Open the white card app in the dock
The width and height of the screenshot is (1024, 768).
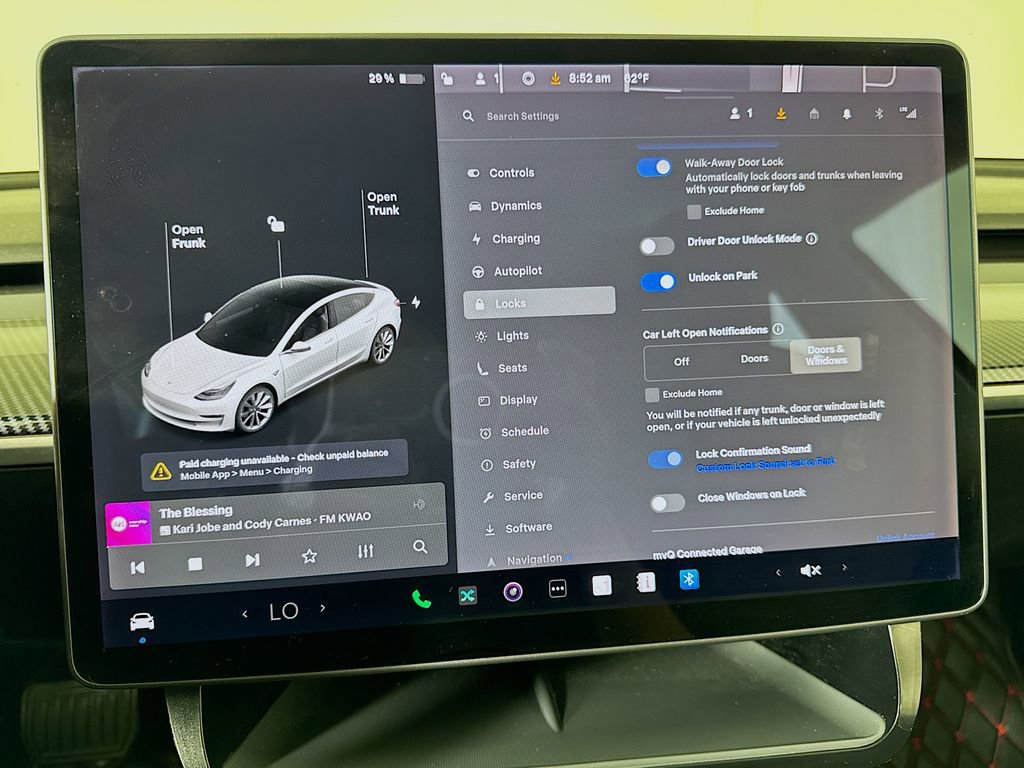pyautogui.click(x=602, y=585)
